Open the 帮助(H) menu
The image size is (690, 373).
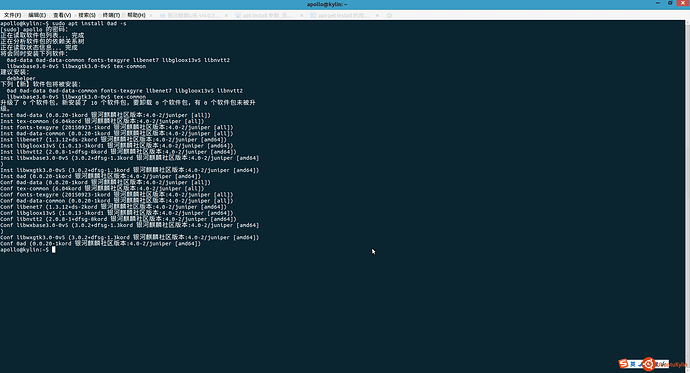click(x=136, y=15)
